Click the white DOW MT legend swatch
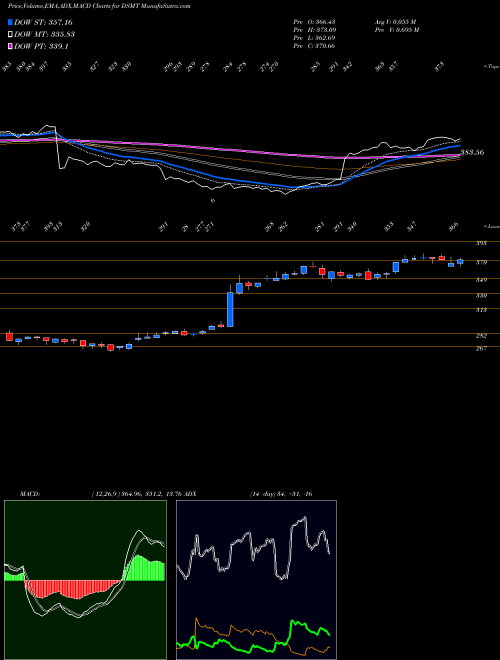 [x=10, y=34]
